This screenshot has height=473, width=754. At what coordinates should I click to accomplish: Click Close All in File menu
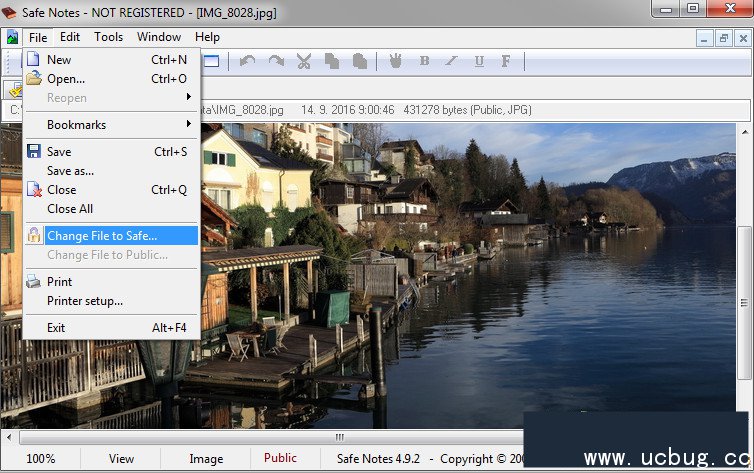[70, 209]
